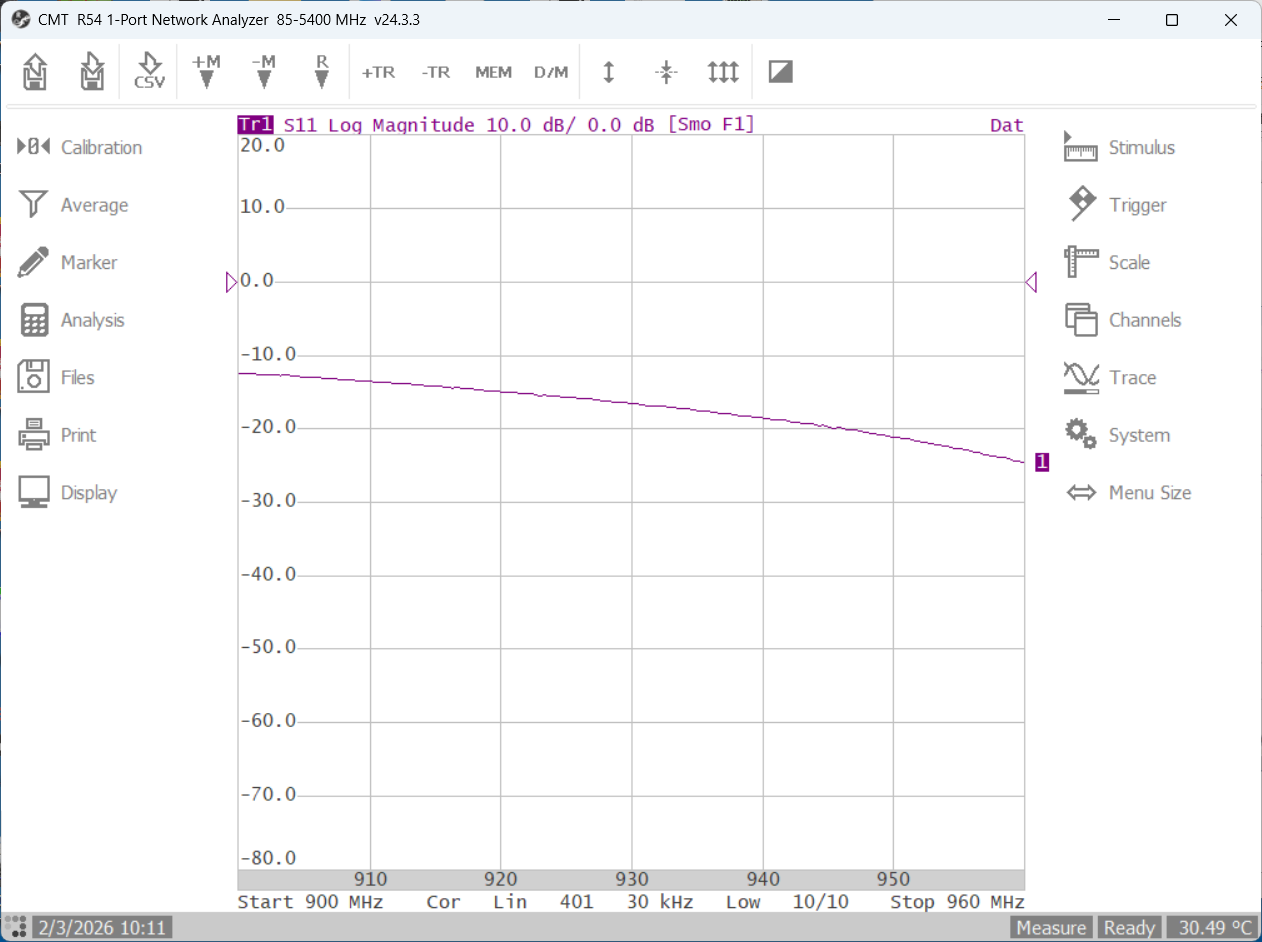Set reference marker with the R icon
Viewport: 1262px width, 942px height.
[321, 72]
